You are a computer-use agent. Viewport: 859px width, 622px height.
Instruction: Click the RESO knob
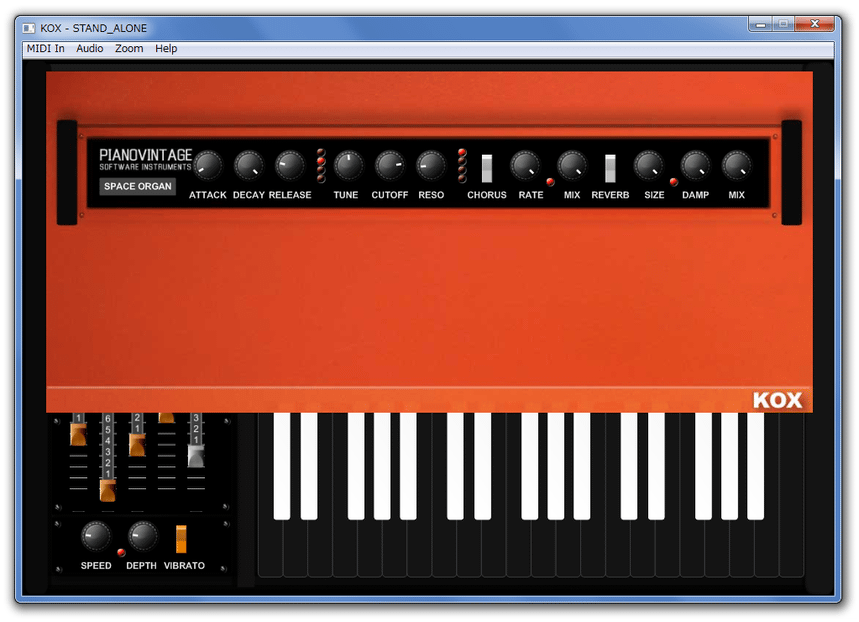431,166
